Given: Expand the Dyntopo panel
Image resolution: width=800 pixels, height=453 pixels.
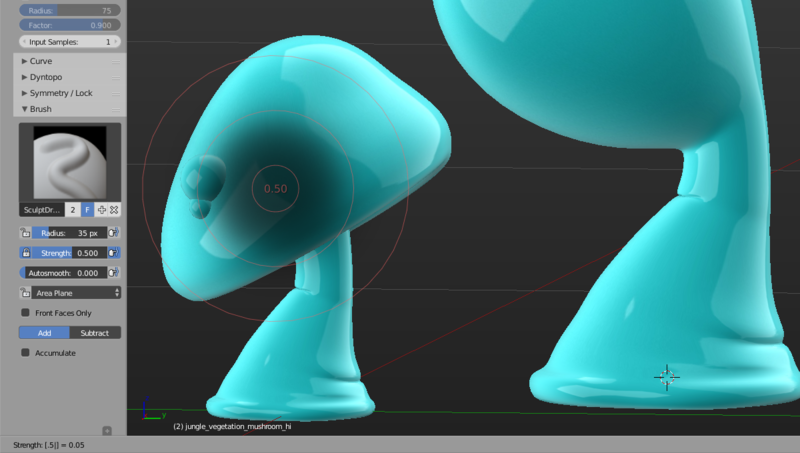Looking at the screenshot, I should pyautogui.click(x=46, y=77).
